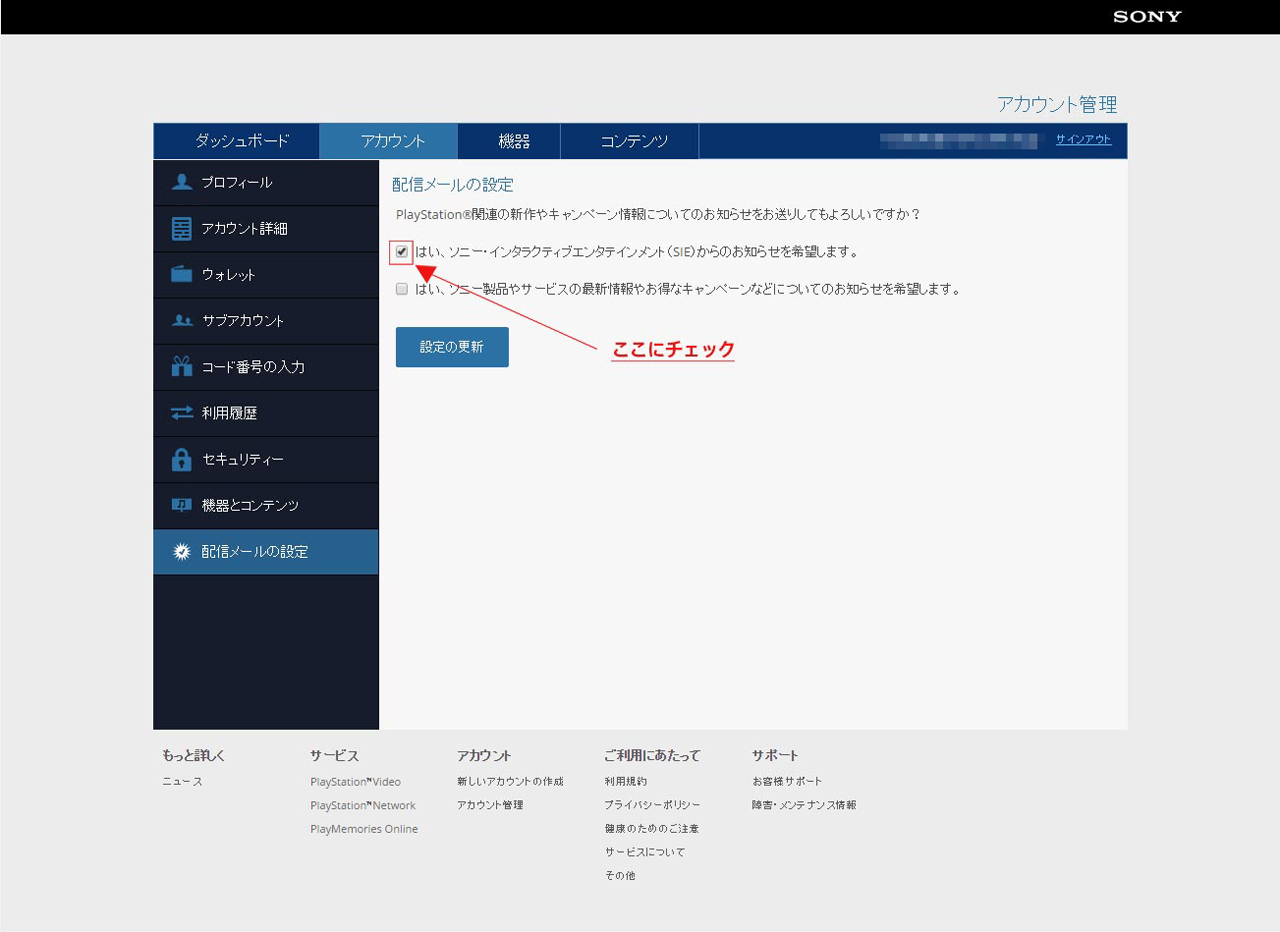
Task: Click the security padlock icon
Action: pos(181,459)
